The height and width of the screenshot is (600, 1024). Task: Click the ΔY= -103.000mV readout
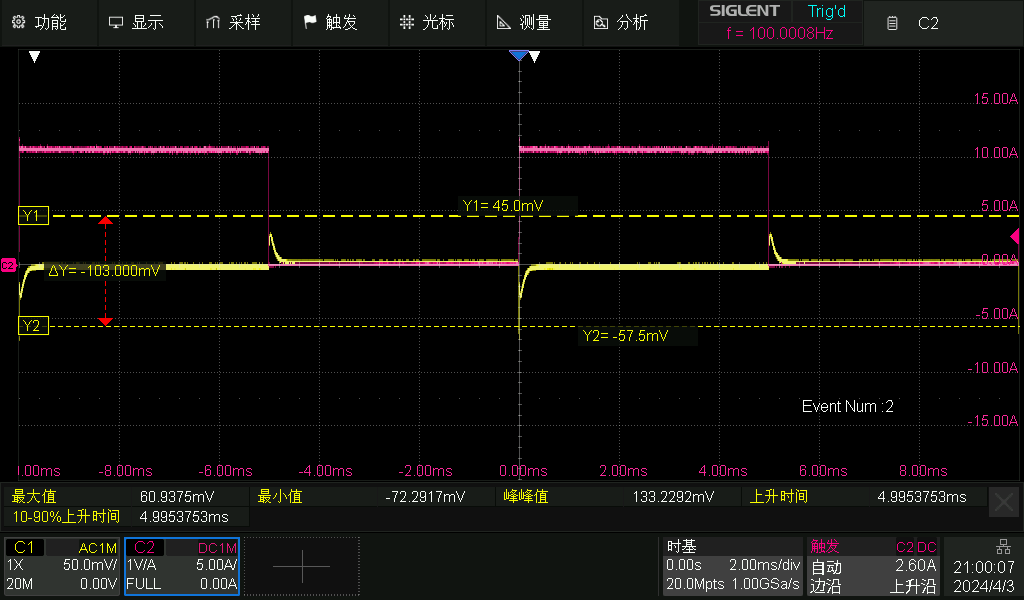(x=104, y=271)
